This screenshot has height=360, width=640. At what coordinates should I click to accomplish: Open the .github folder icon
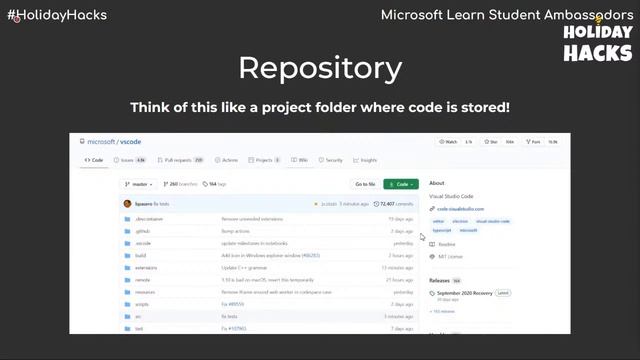[x=127, y=231]
